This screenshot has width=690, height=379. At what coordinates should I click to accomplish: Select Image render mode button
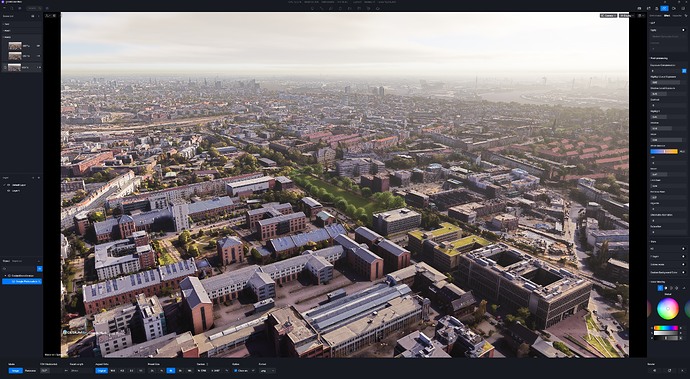click(15, 371)
